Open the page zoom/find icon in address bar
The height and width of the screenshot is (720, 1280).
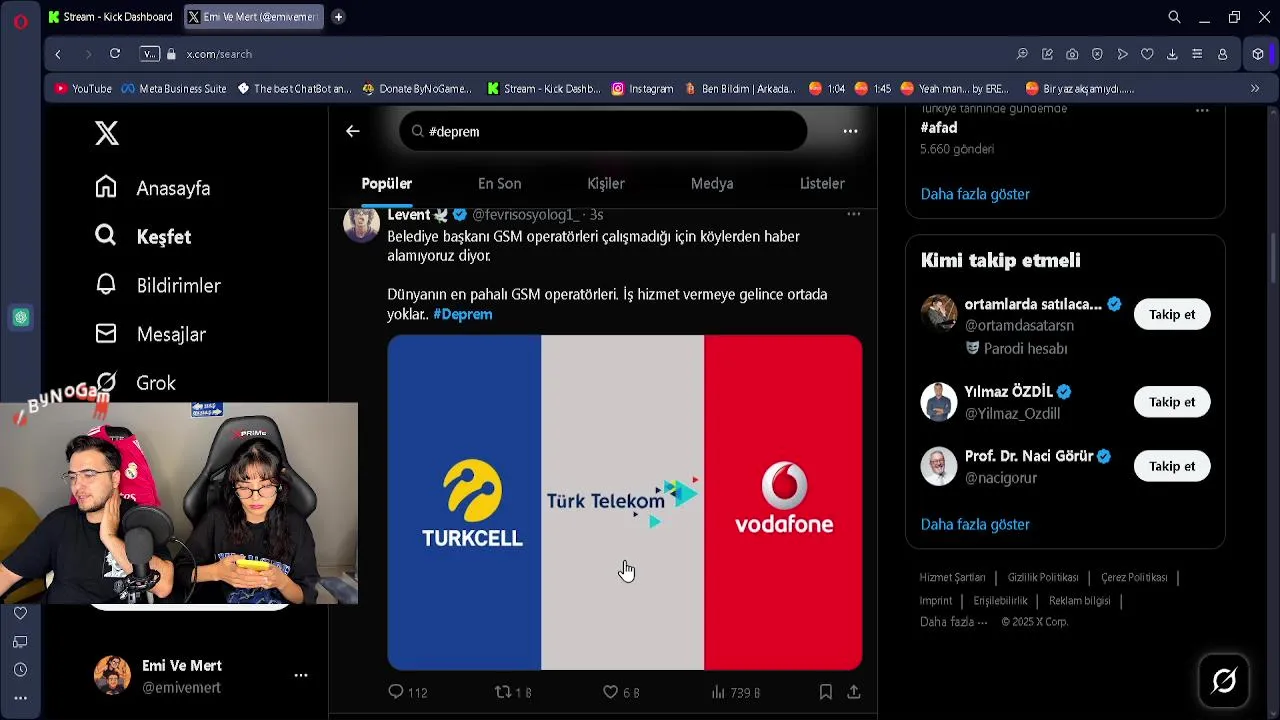pos(1022,54)
